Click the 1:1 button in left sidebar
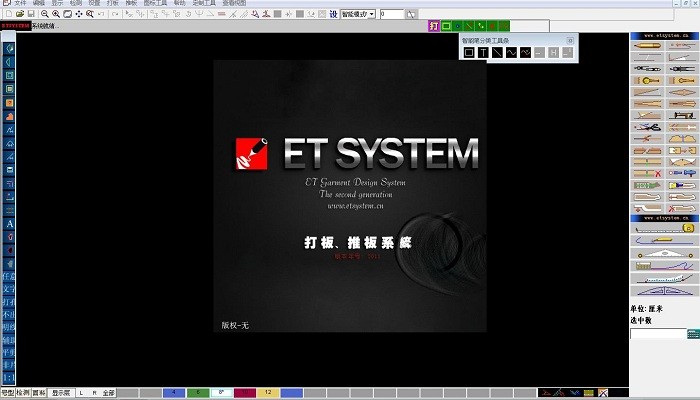Viewport: 700px width, 400px height. [9, 377]
